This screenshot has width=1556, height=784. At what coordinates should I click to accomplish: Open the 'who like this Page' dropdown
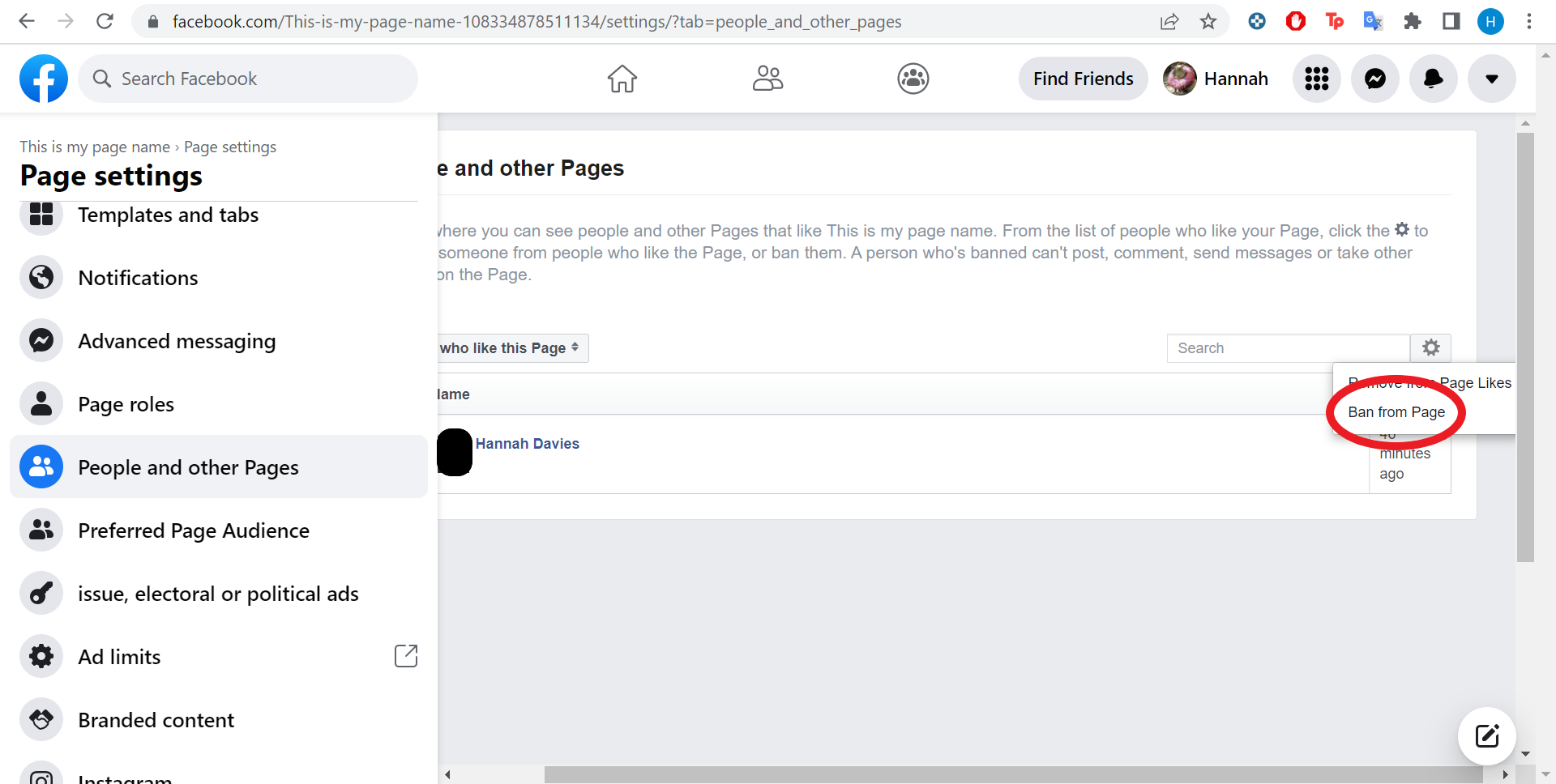[x=512, y=348]
